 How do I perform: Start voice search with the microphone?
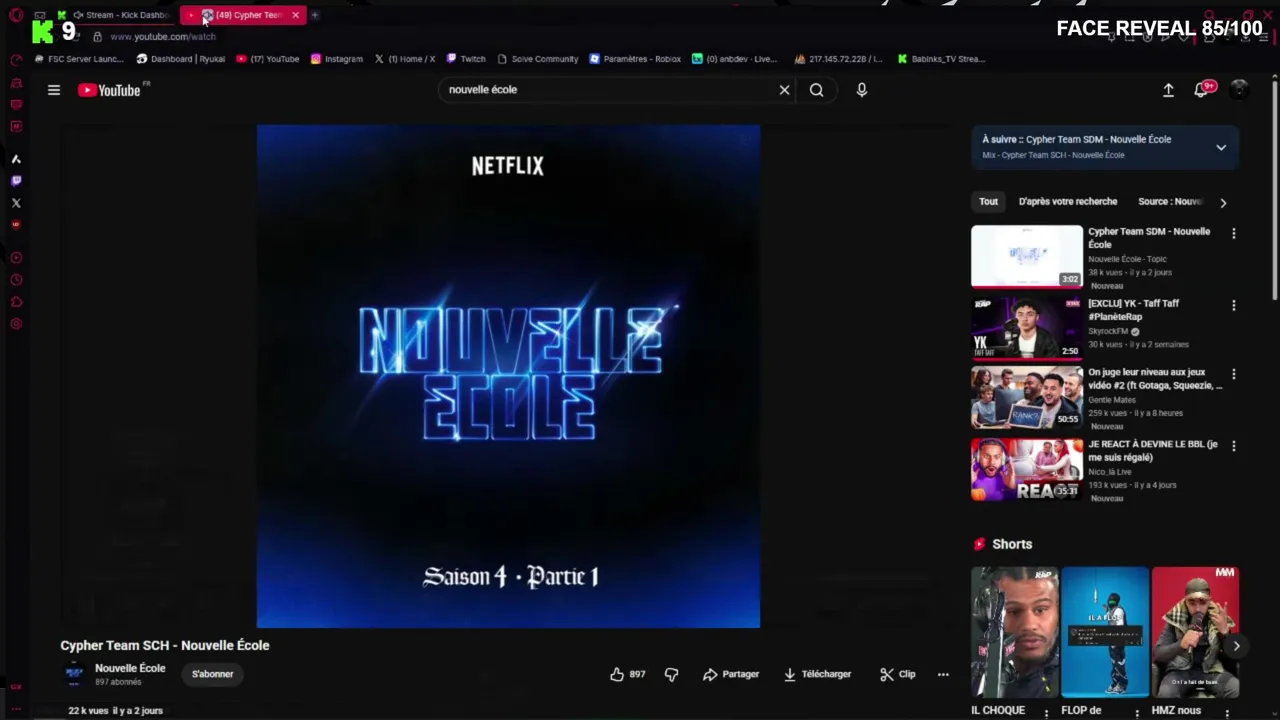[862, 90]
